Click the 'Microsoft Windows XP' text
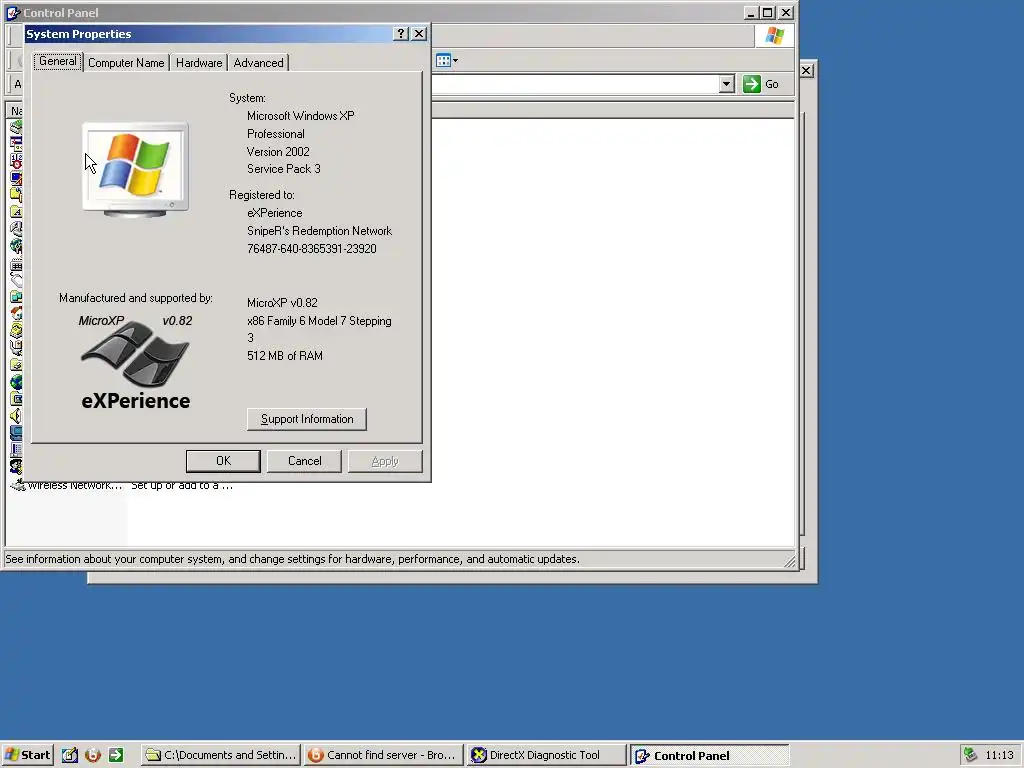The image size is (1024, 768). (x=300, y=116)
